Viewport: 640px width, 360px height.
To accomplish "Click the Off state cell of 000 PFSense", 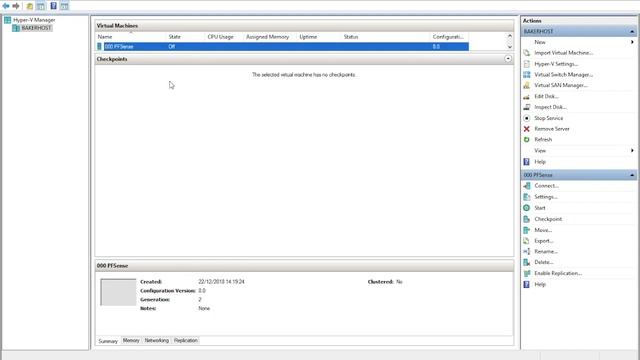I will tap(171, 47).
